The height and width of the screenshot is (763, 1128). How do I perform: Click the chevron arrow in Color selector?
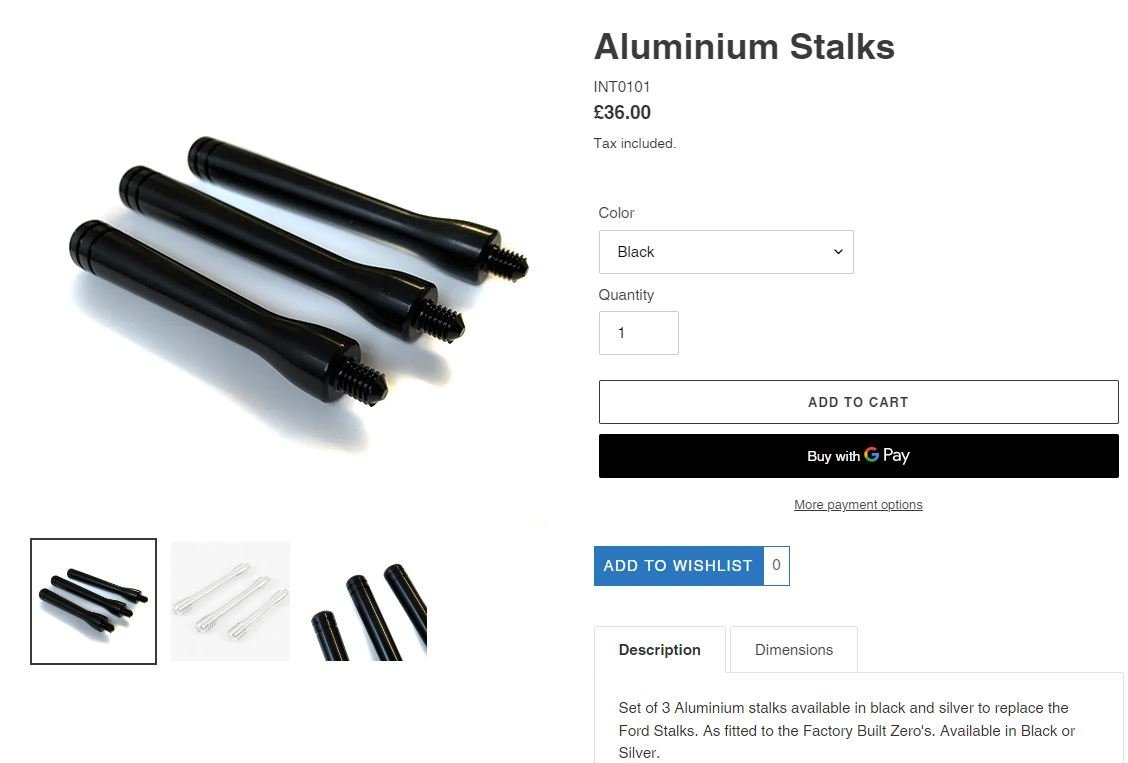pyautogui.click(x=838, y=252)
